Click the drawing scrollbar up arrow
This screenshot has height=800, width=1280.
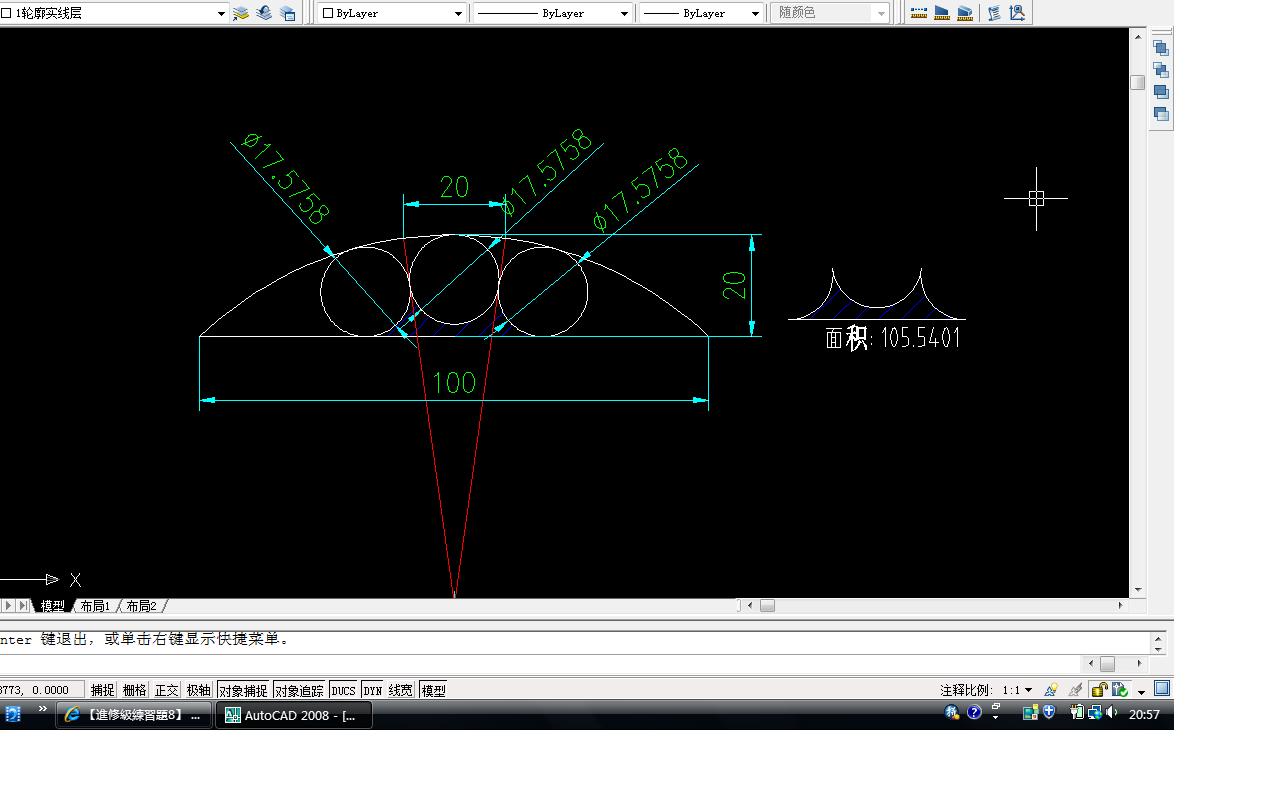(x=1137, y=36)
